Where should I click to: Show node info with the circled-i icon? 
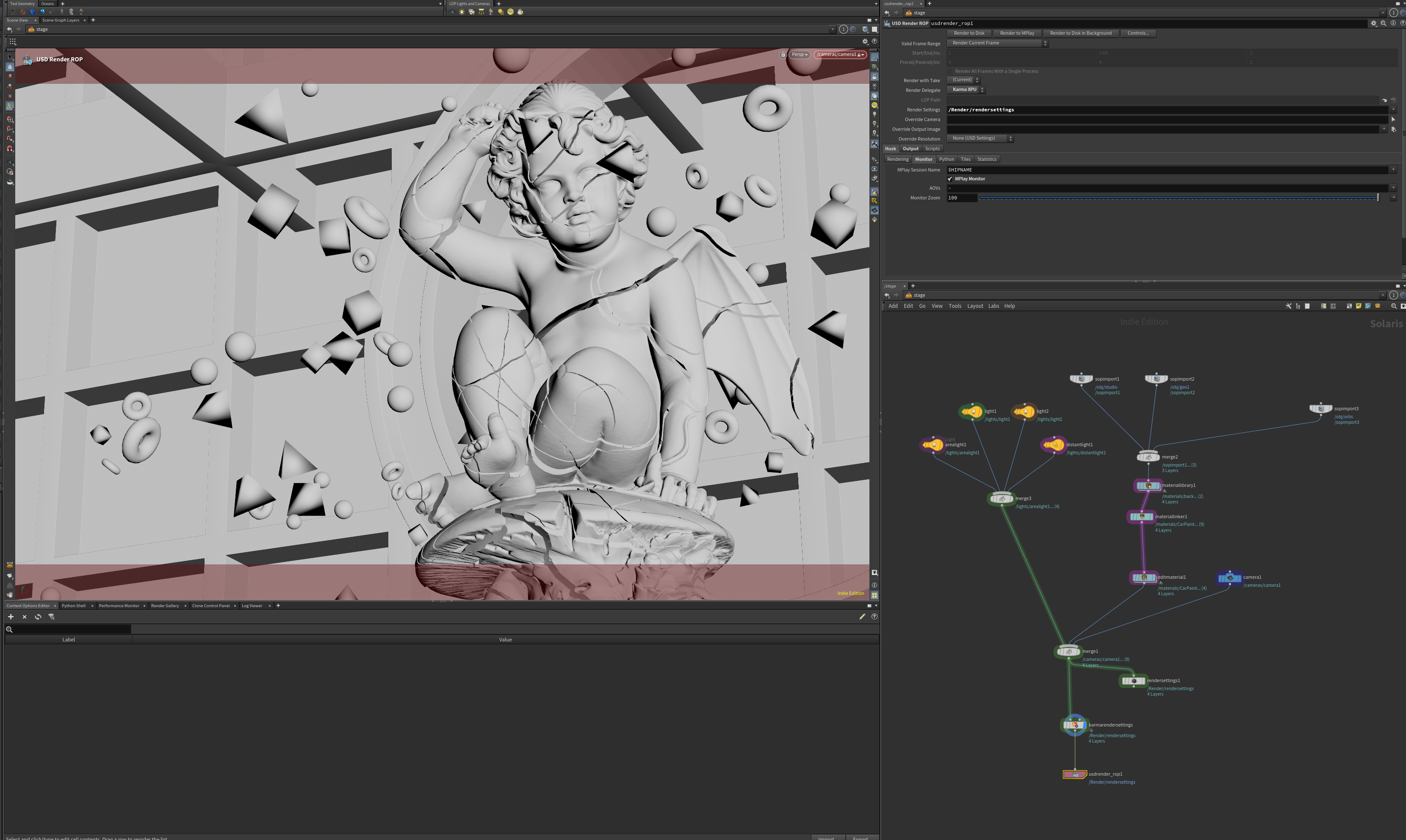tap(1393, 23)
